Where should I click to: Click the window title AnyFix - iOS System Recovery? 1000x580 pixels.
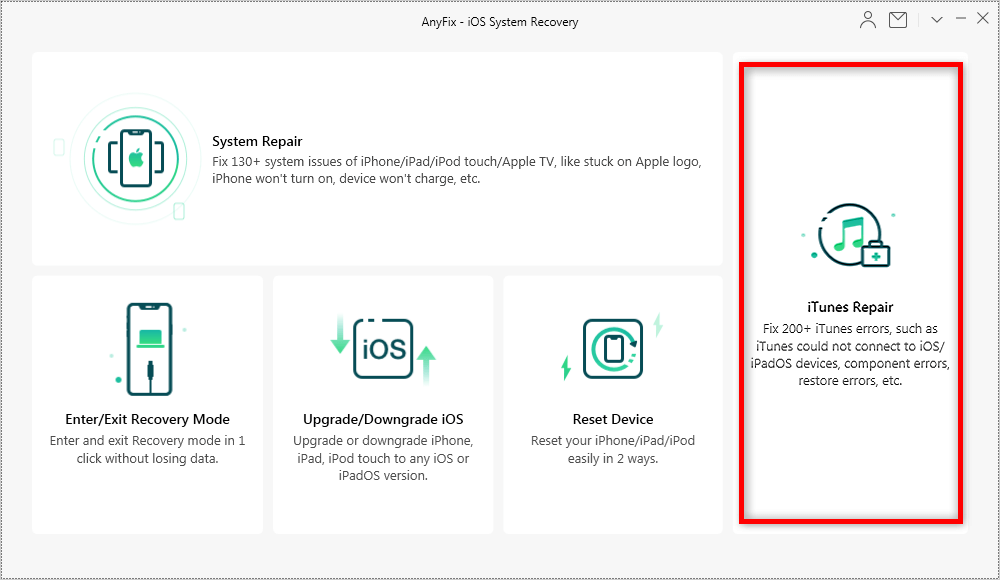[x=500, y=22]
